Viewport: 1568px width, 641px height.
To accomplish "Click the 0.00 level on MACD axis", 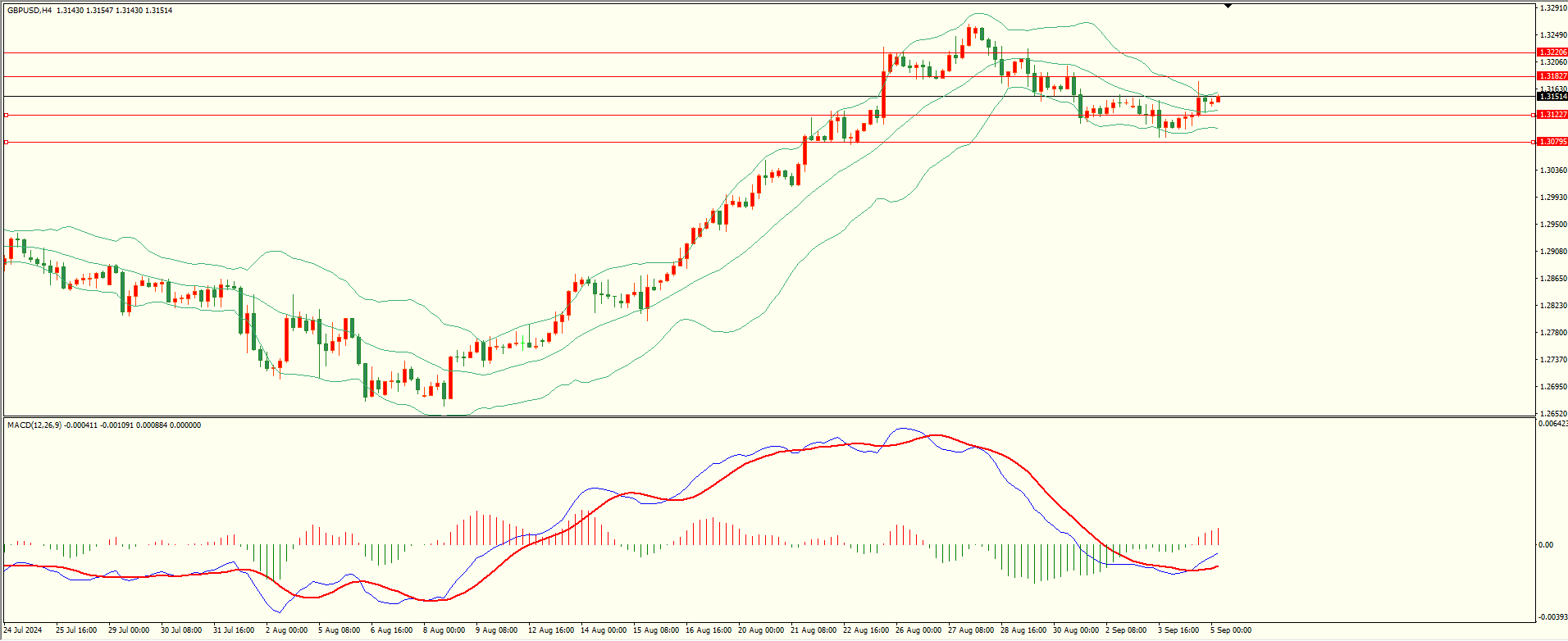I will click(x=1545, y=545).
